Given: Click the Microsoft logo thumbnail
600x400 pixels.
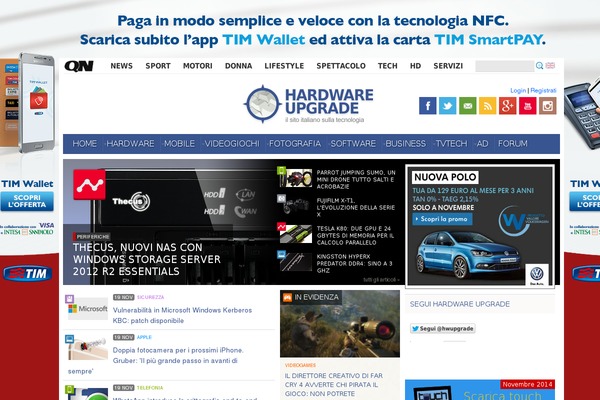Looking at the screenshot, I should [88, 309].
